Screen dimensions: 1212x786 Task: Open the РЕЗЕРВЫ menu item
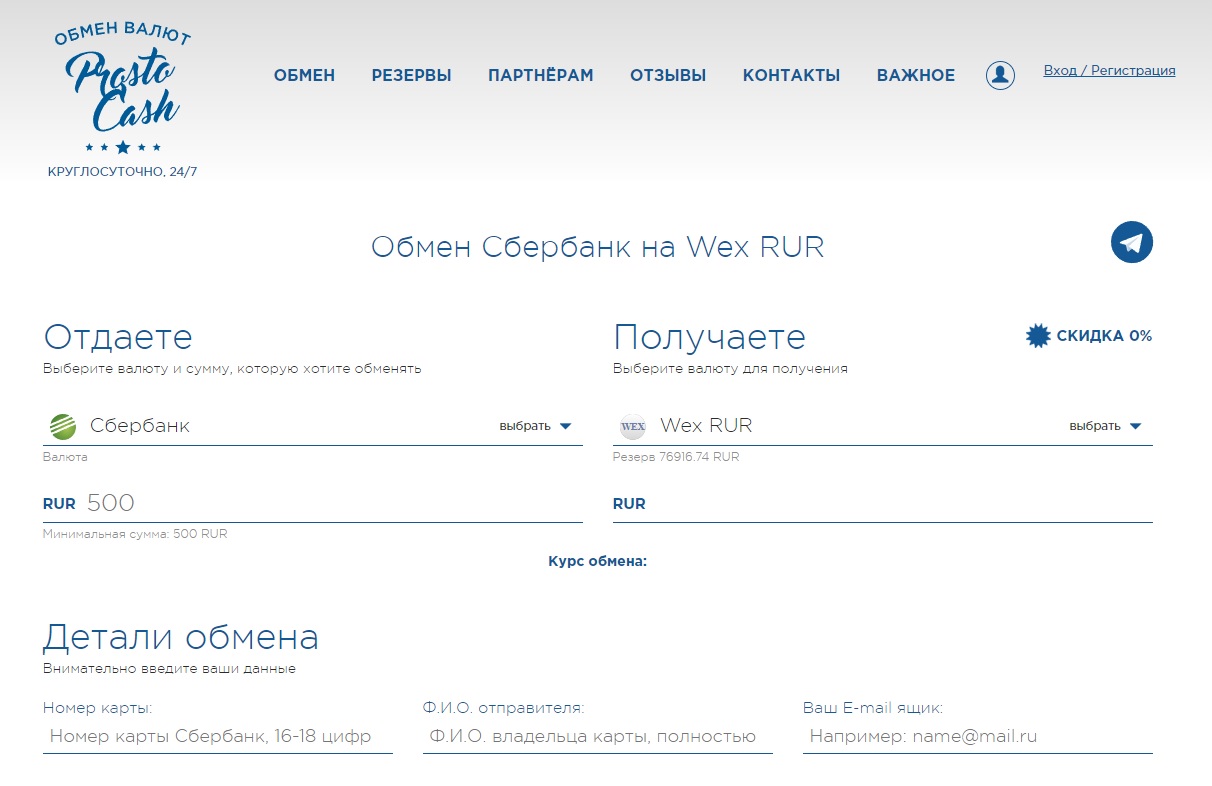coord(412,75)
